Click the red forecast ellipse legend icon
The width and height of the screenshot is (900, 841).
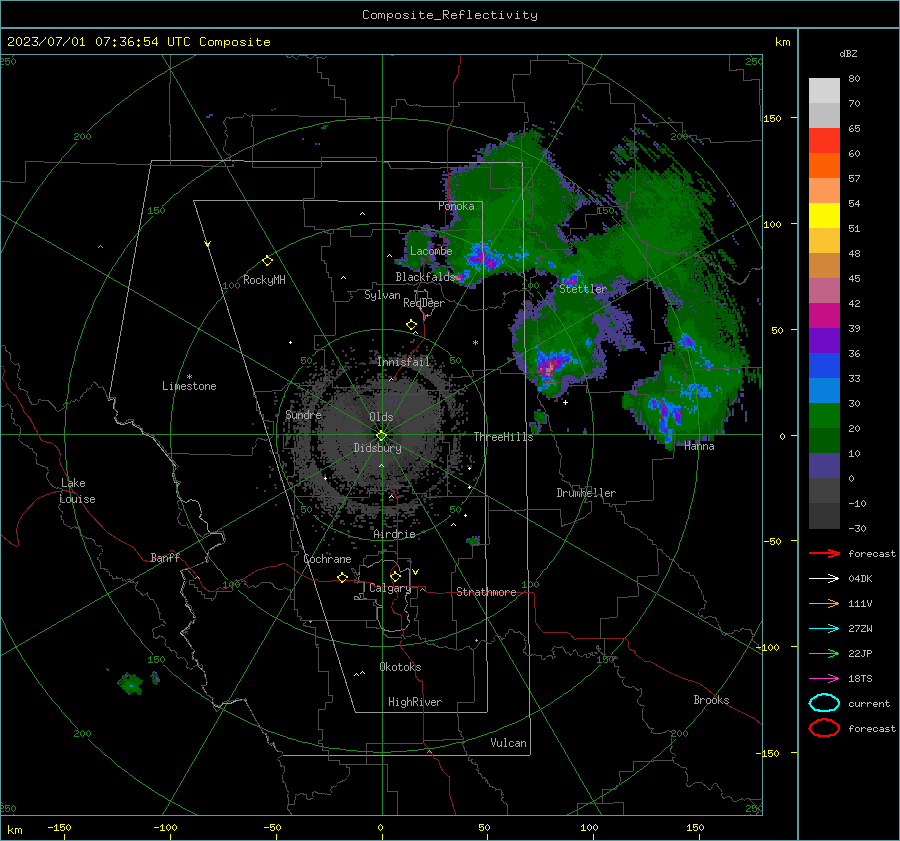(824, 728)
